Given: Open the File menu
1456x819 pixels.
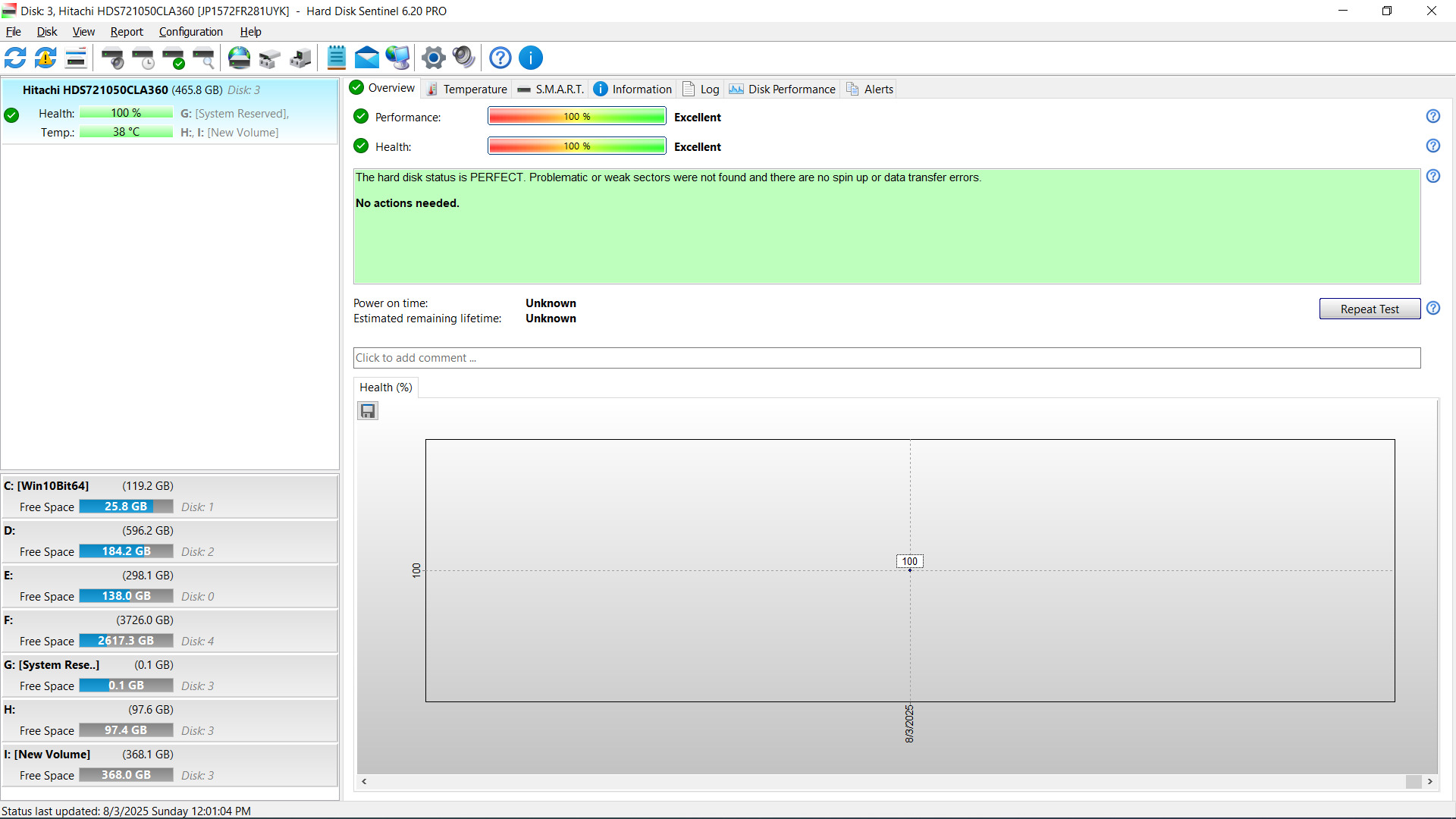Looking at the screenshot, I should (14, 32).
